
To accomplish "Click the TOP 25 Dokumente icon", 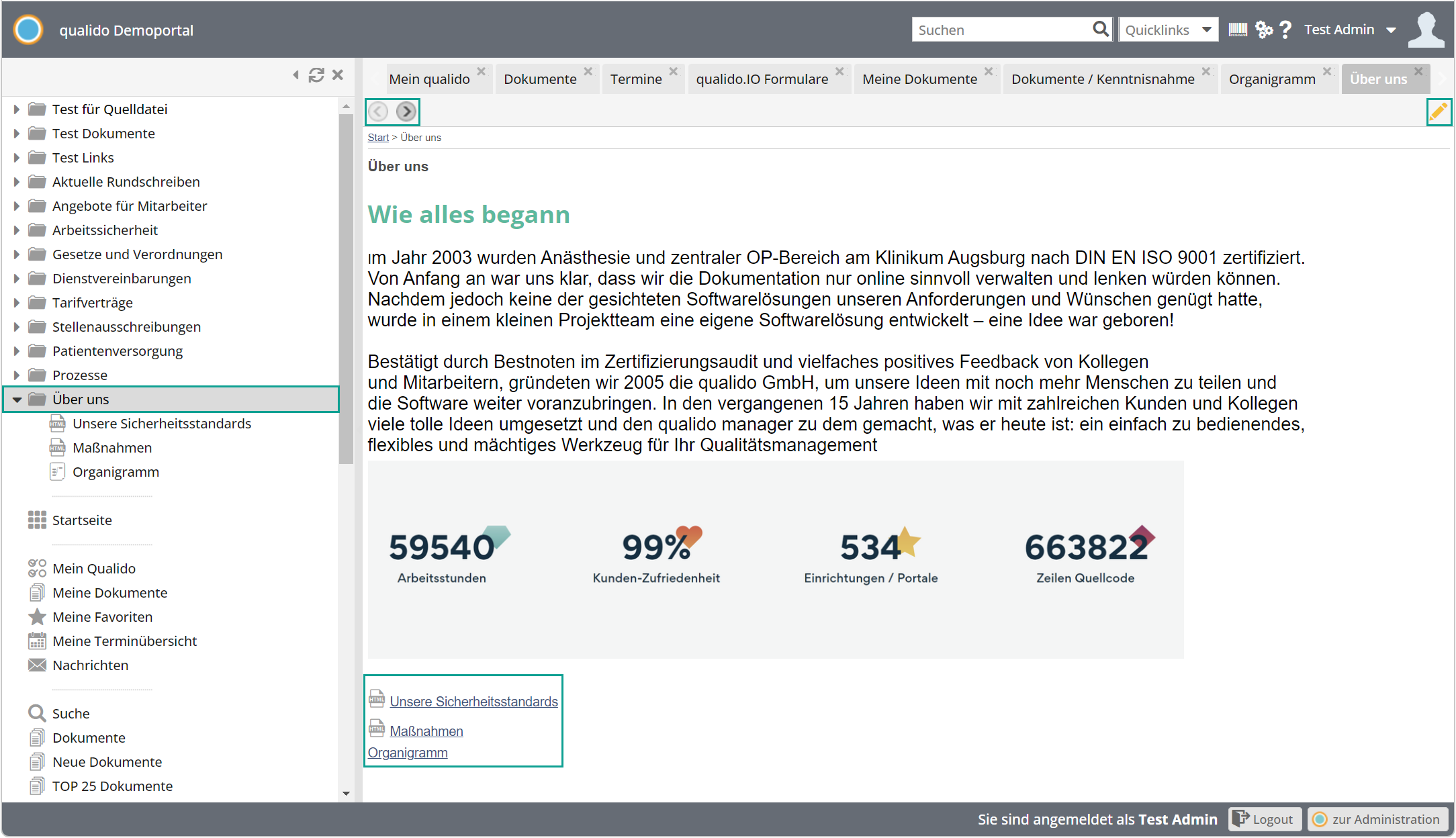I will coord(37,786).
